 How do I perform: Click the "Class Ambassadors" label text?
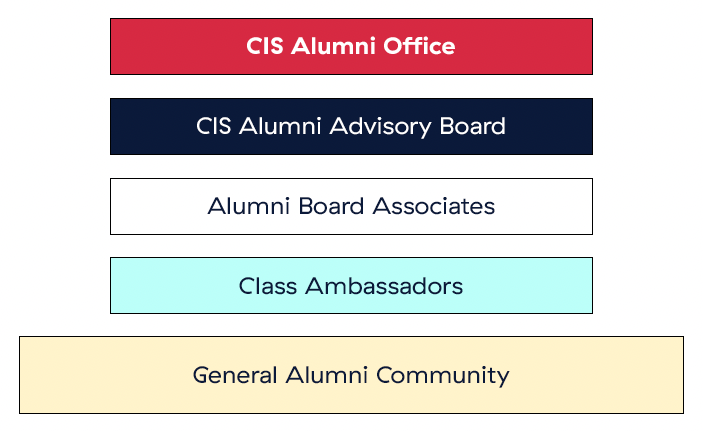pos(351,286)
